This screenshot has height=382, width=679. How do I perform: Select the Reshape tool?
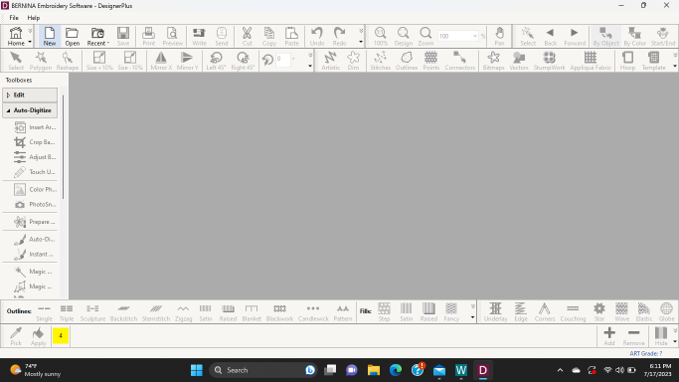coord(67,61)
